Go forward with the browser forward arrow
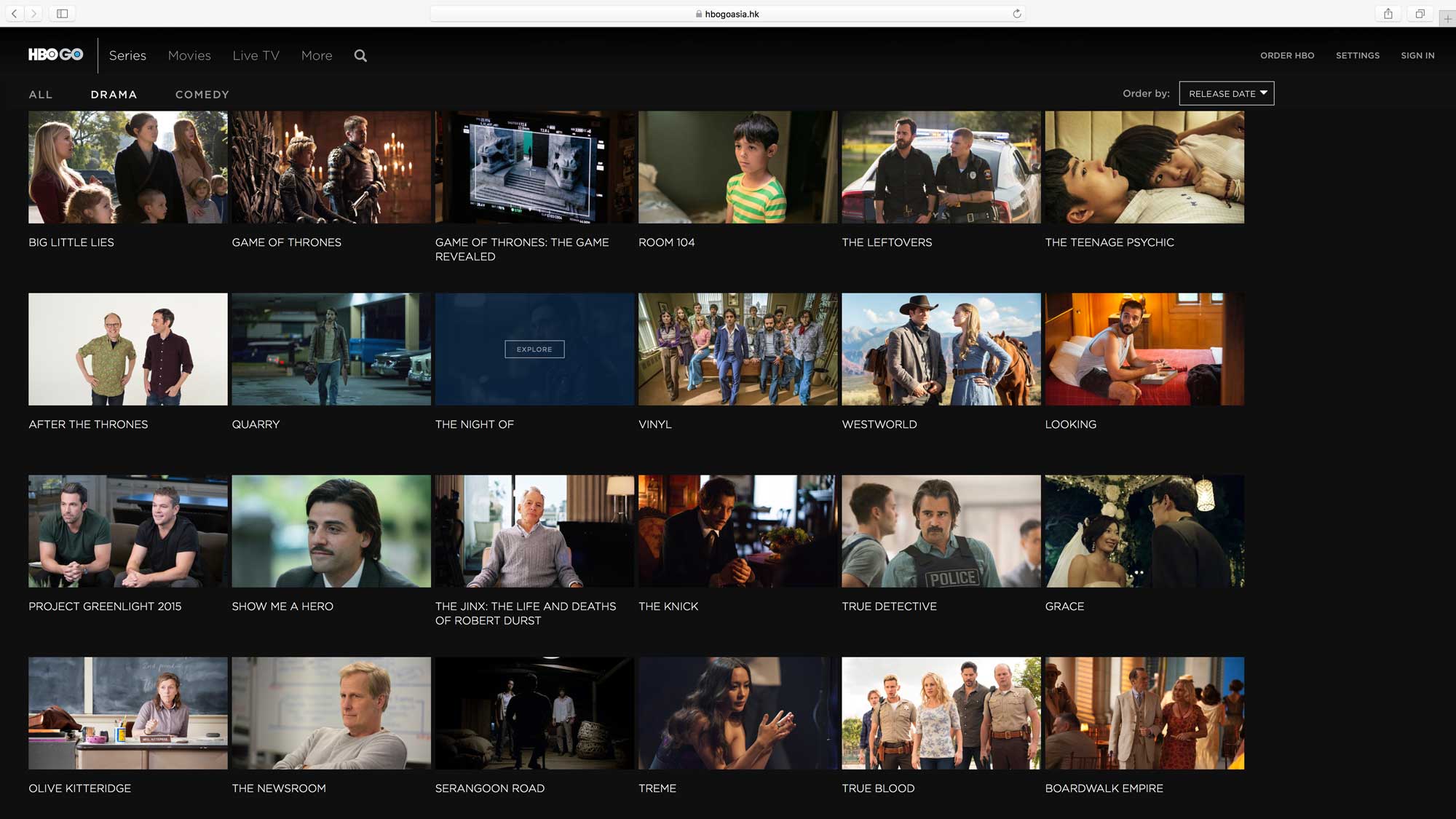This screenshot has height=819, width=1456. 33,13
